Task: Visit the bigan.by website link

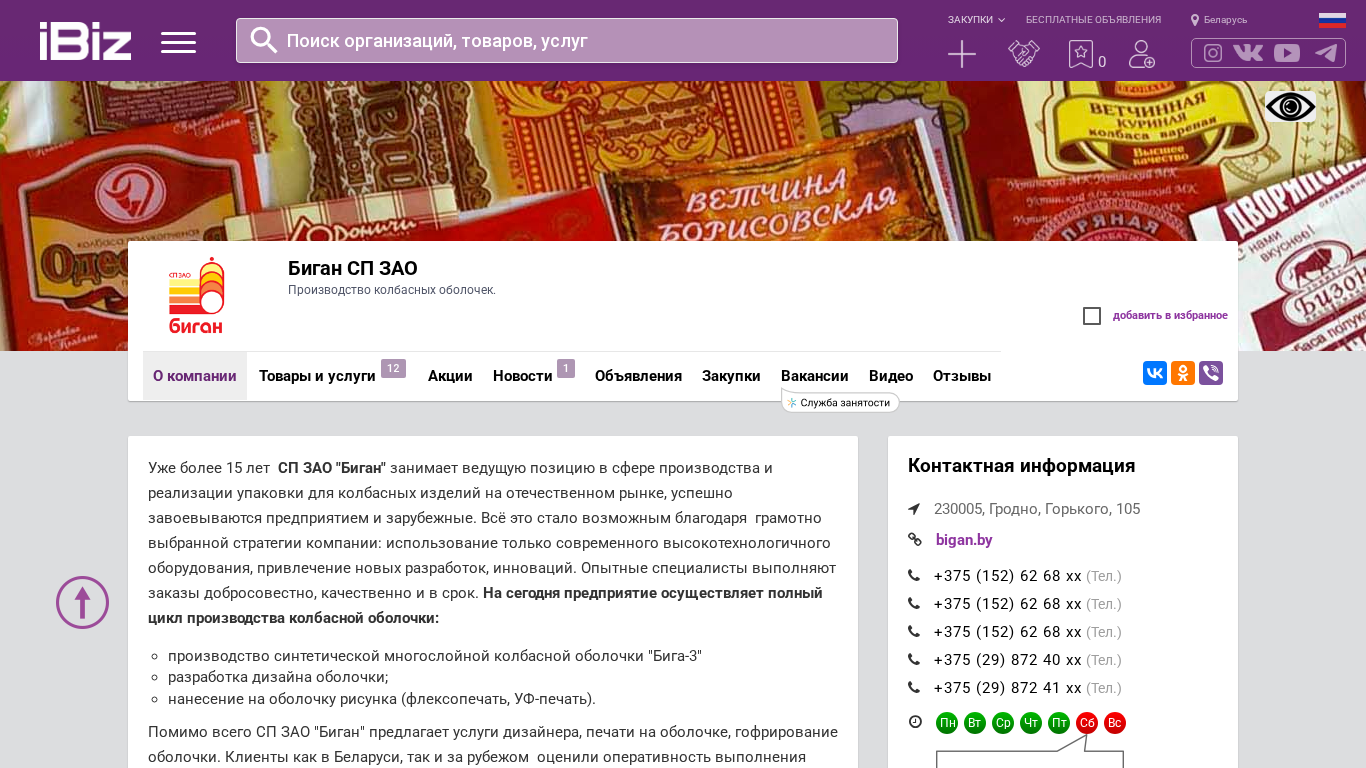Action: (x=964, y=540)
